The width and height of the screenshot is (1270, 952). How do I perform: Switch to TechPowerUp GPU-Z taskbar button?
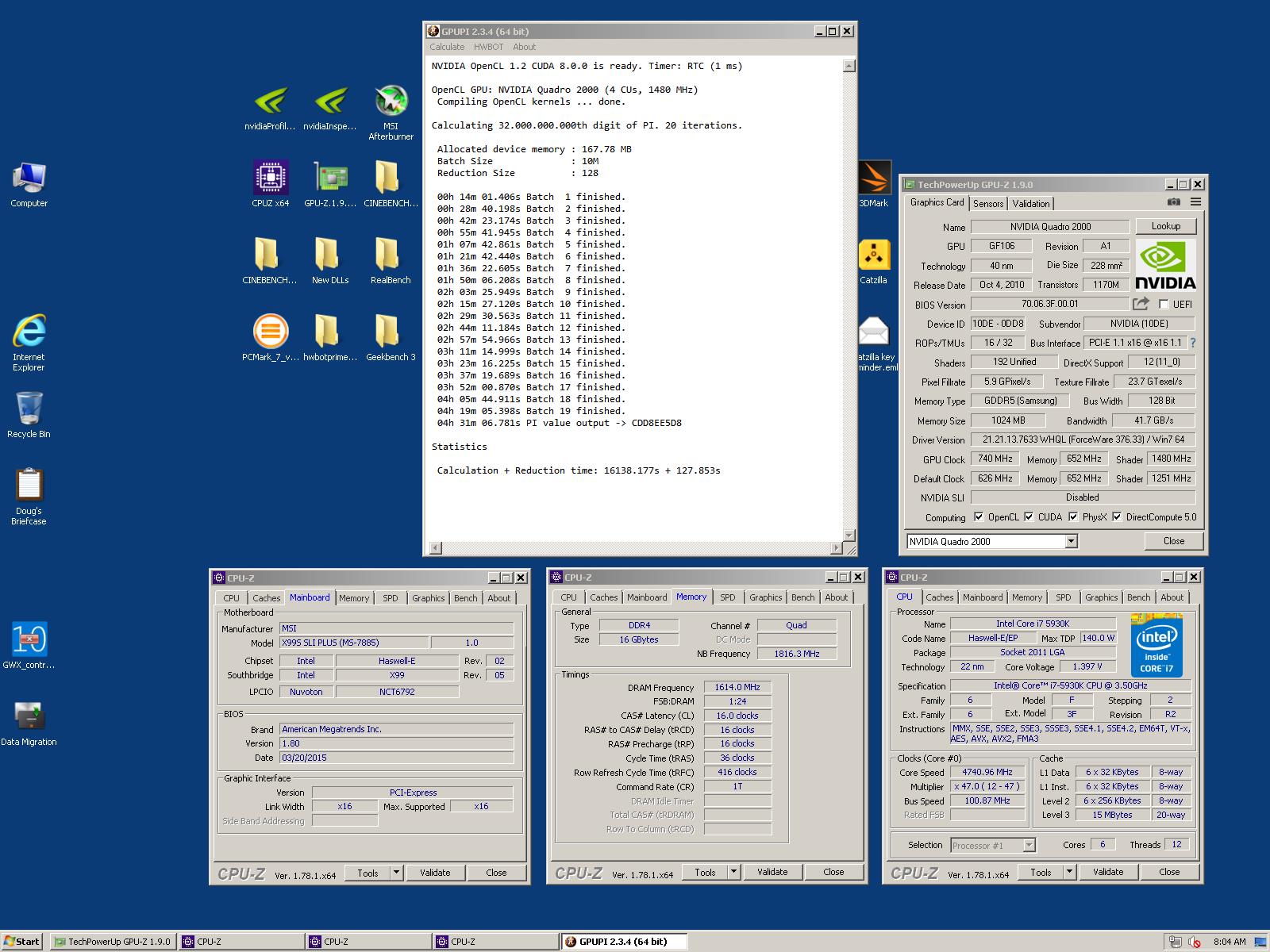[112, 942]
